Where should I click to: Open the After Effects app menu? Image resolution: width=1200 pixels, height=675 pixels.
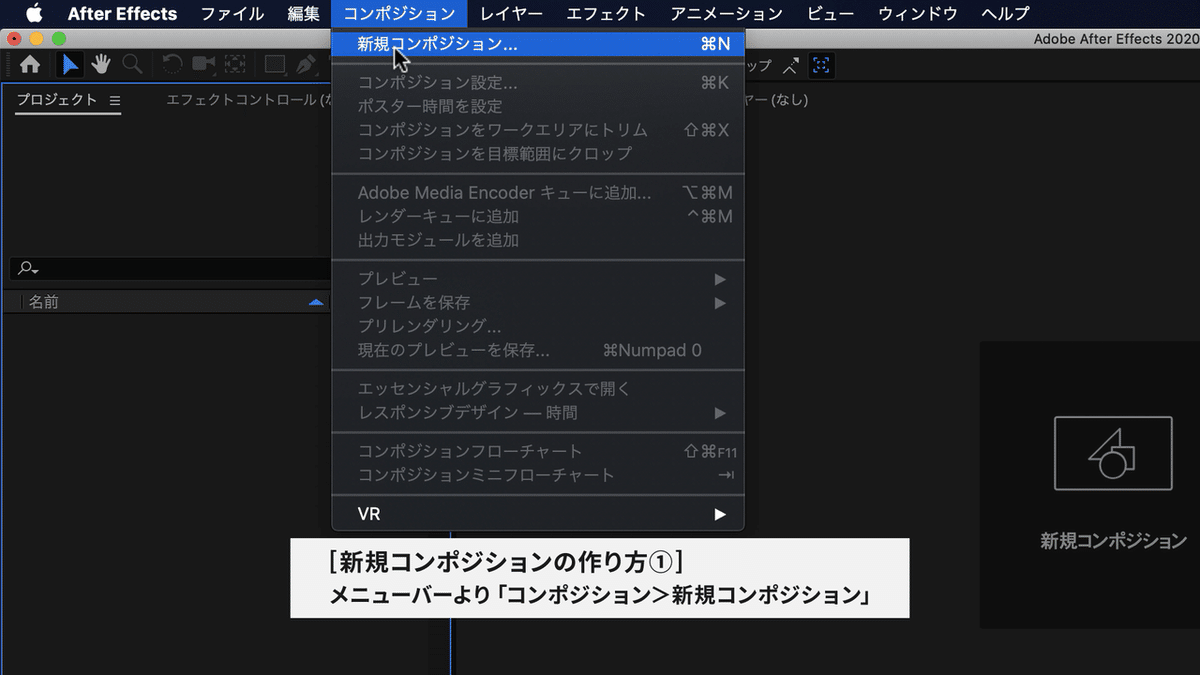[122, 14]
